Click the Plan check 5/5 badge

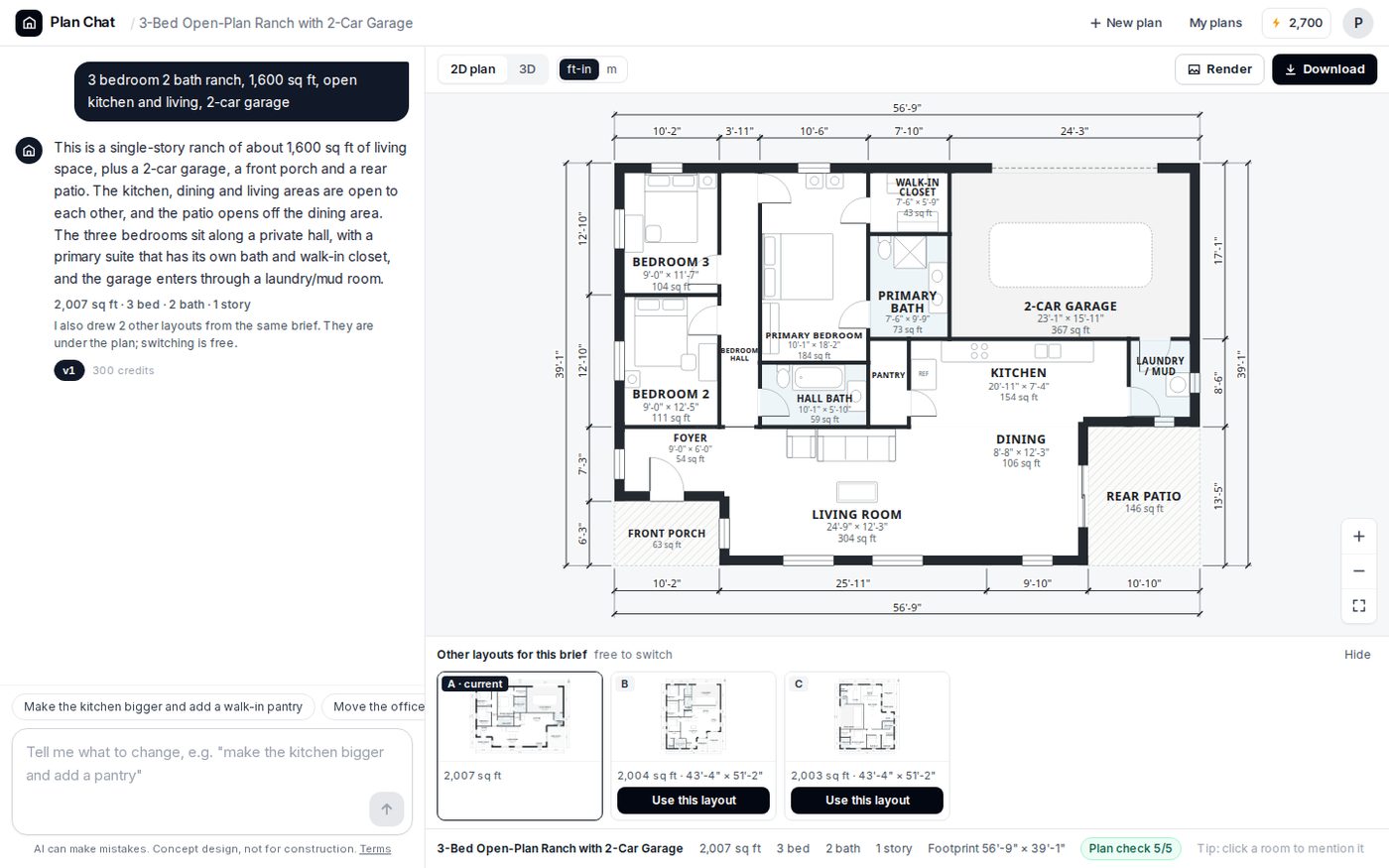(x=1130, y=849)
